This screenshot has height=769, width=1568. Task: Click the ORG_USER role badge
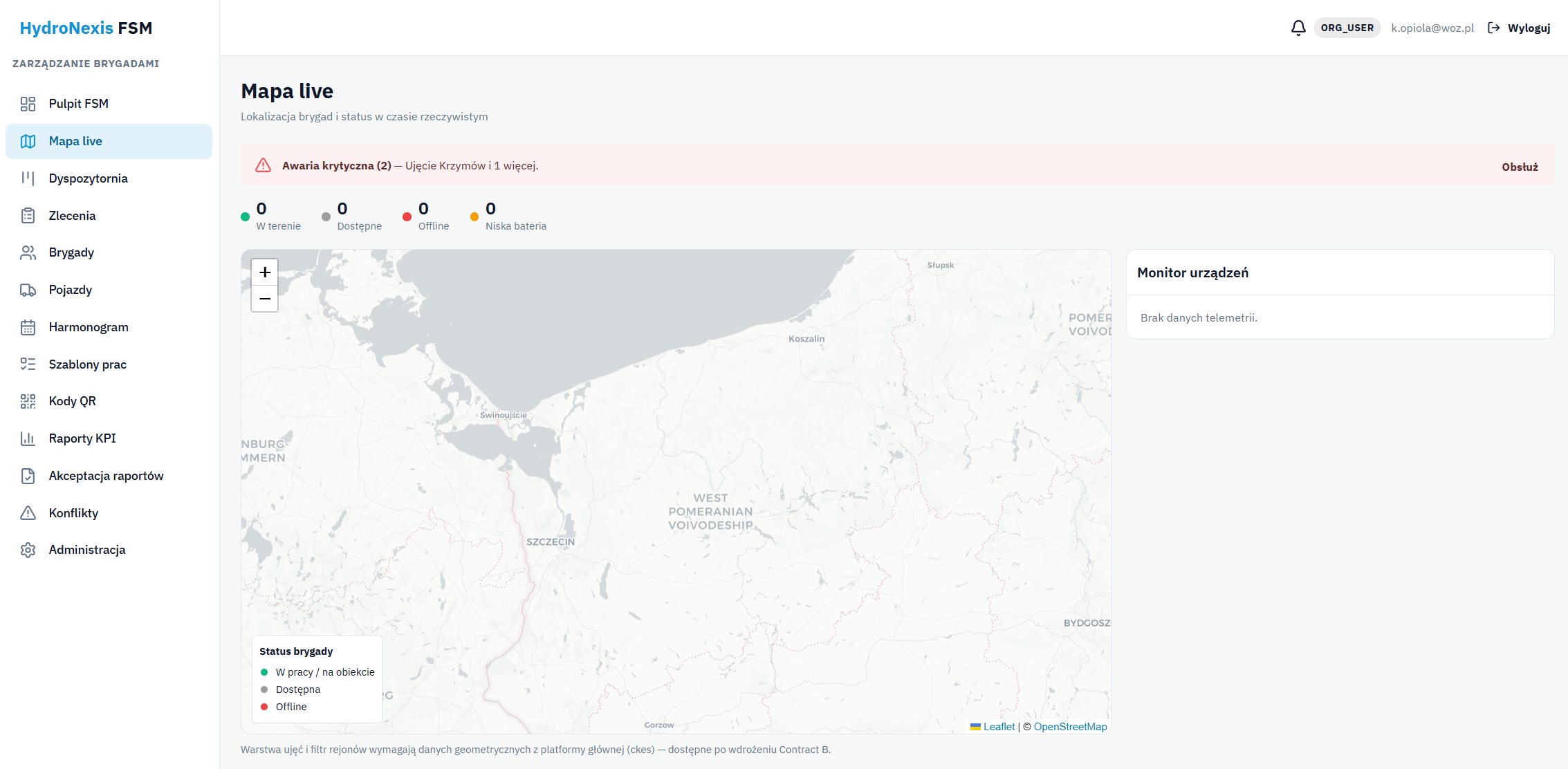coord(1347,28)
